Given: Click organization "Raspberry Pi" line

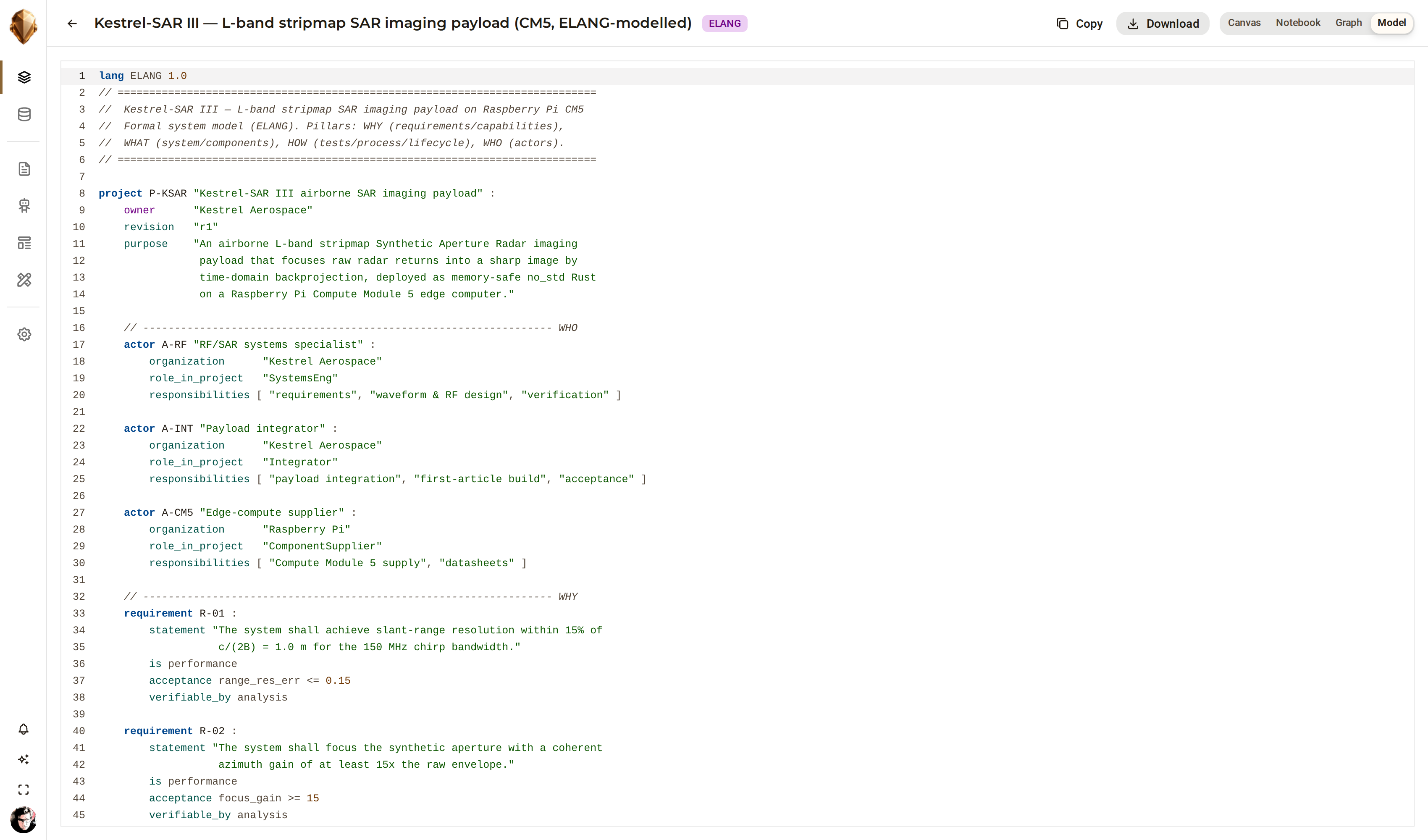Looking at the screenshot, I should coord(250,529).
